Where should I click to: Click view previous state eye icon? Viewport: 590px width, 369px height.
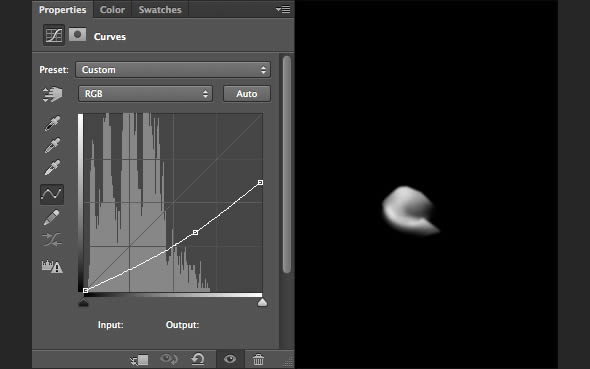(169, 359)
